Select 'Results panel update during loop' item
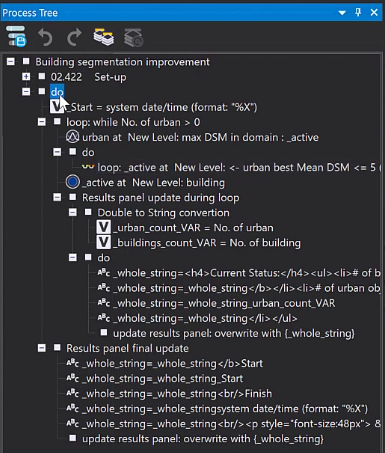This screenshot has width=385, height=453. click(x=161, y=197)
